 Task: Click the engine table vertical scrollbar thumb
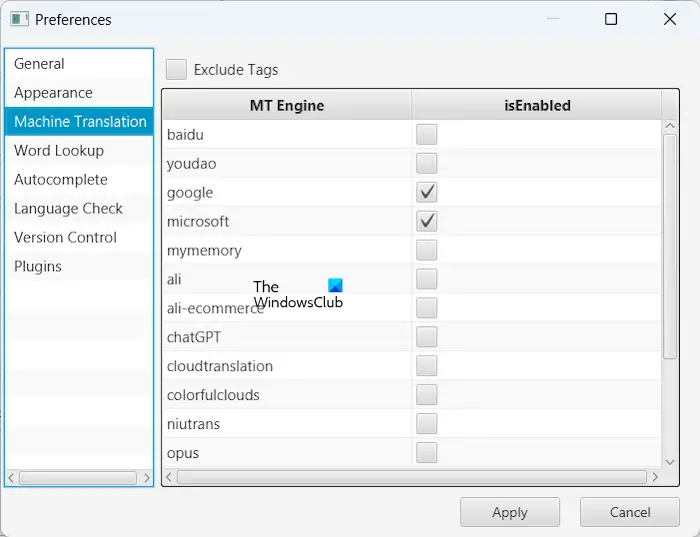(x=670, y=246)
